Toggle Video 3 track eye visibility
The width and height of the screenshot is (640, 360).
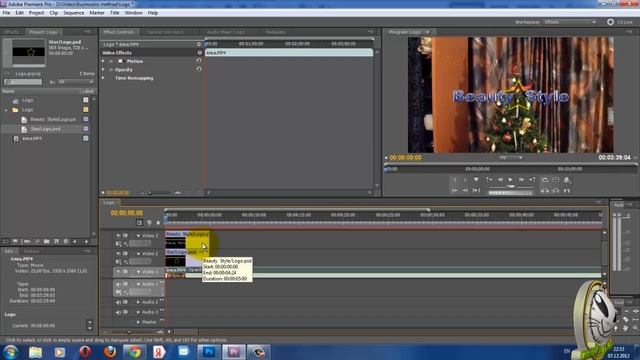coord(118,236)
